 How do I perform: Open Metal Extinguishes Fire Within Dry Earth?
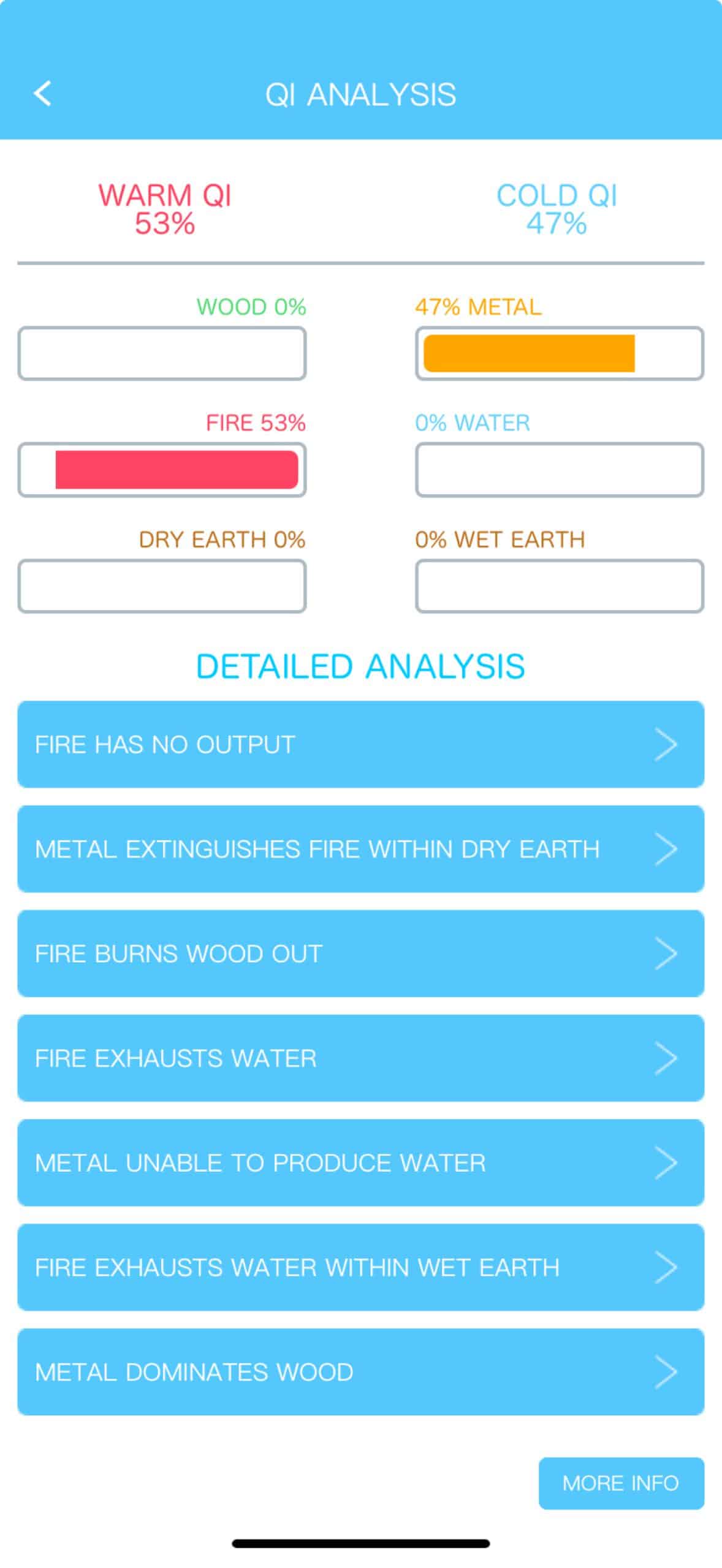coord(317,849)
